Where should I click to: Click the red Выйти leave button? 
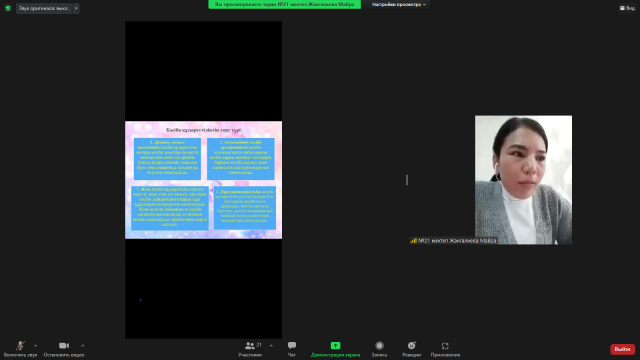pyautogui.click(x=622, y=349)
